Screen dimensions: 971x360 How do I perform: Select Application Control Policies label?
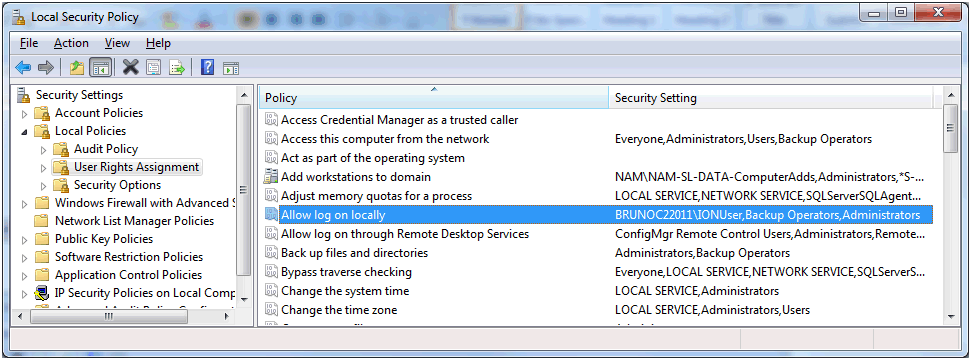point(128,274)
